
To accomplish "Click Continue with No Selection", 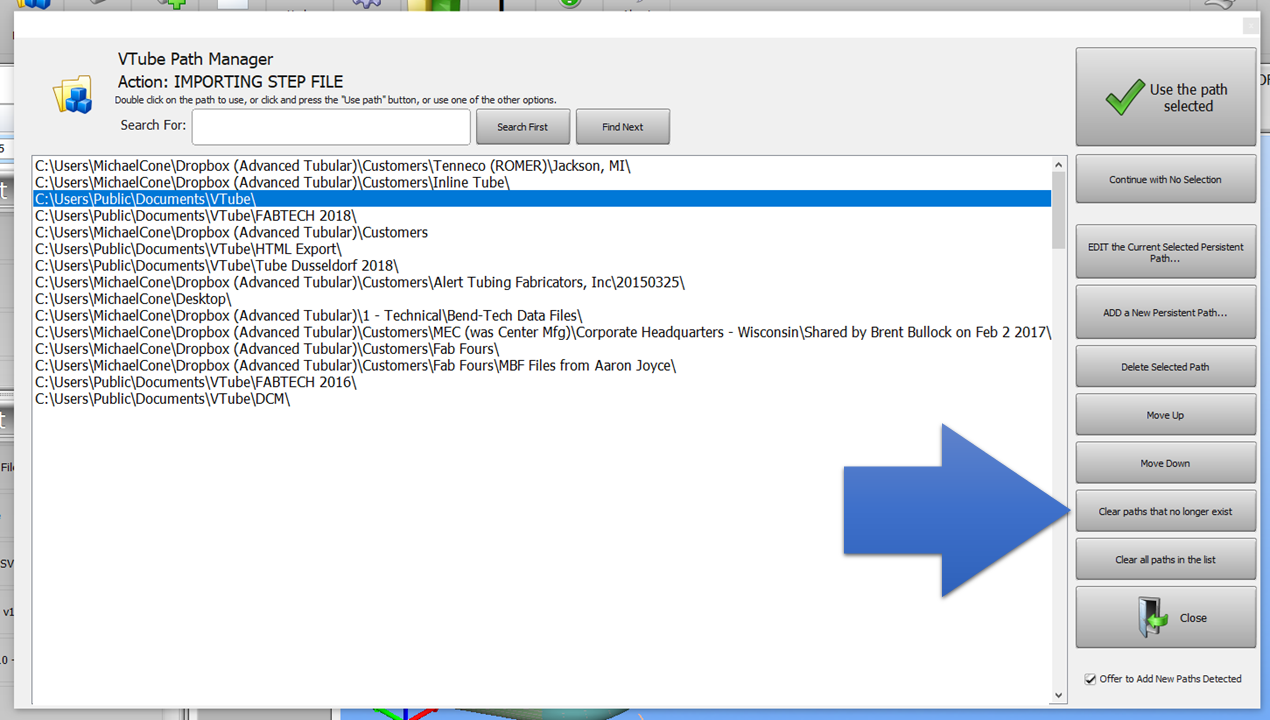I will tap(1165, 180).
